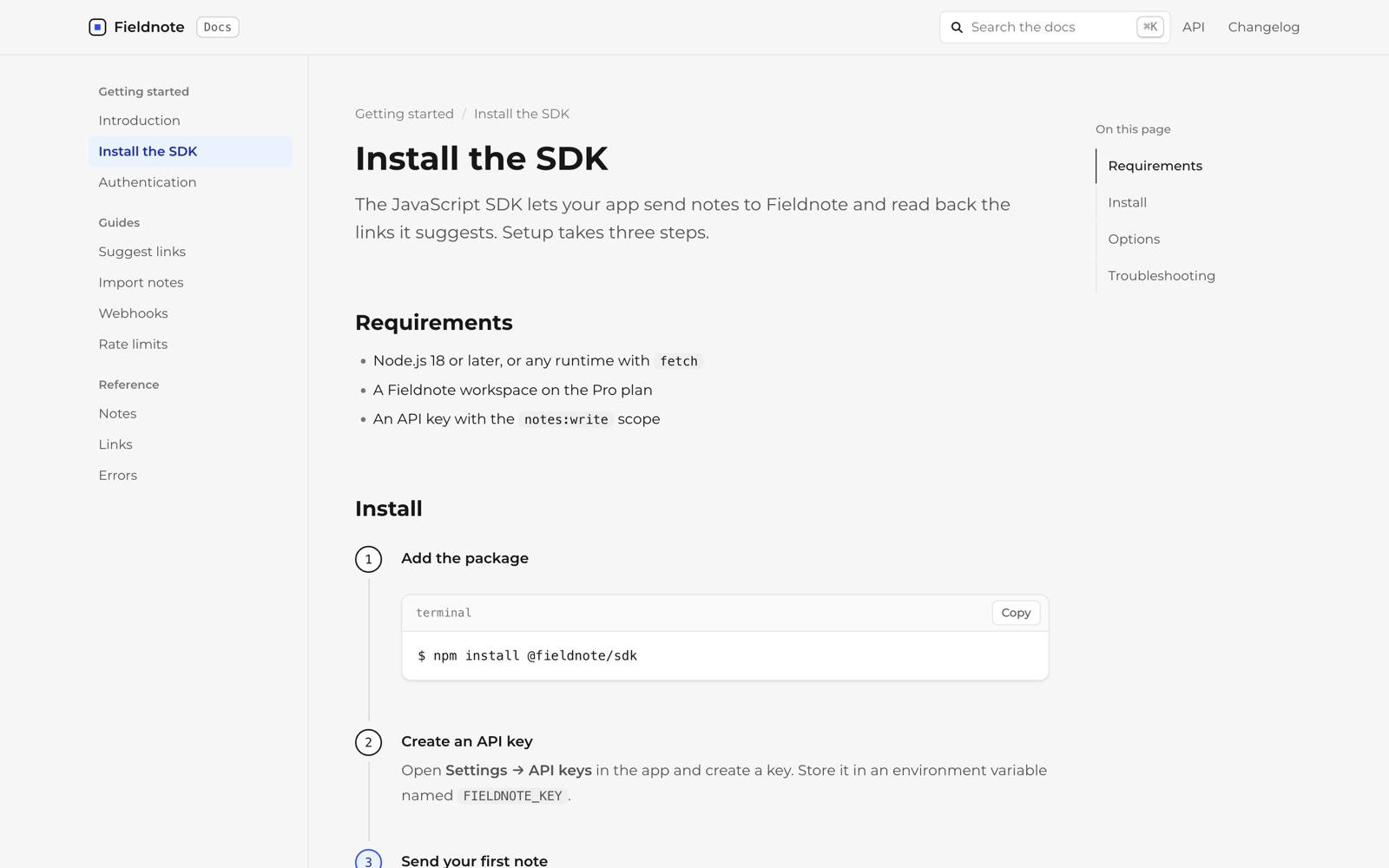Click the 'Add the package' step title
Screen dimensions: 1389x868
[464, 558]
